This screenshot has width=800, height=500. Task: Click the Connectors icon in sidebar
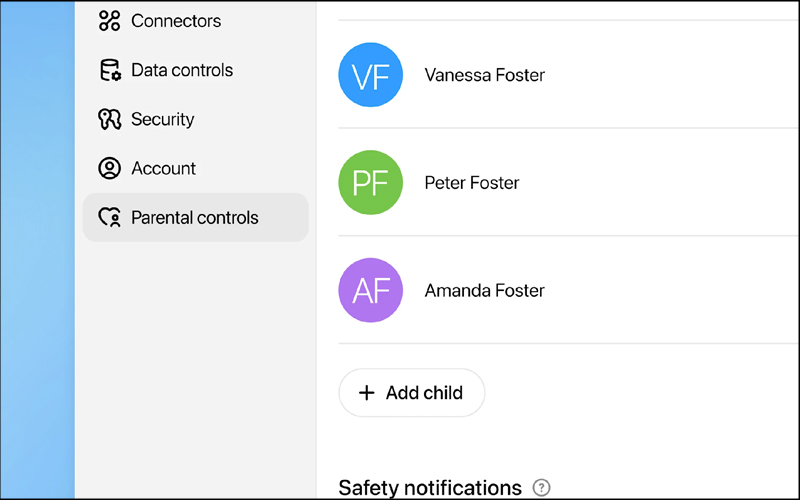pyautogui.click(x=110, y=21)
